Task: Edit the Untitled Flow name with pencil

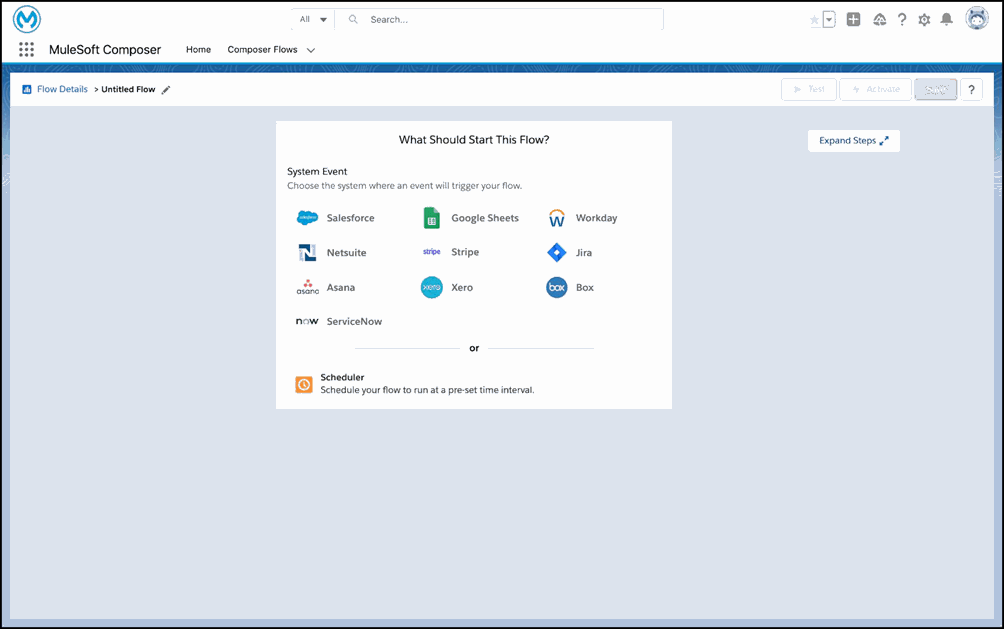Action: pos(166,90)
